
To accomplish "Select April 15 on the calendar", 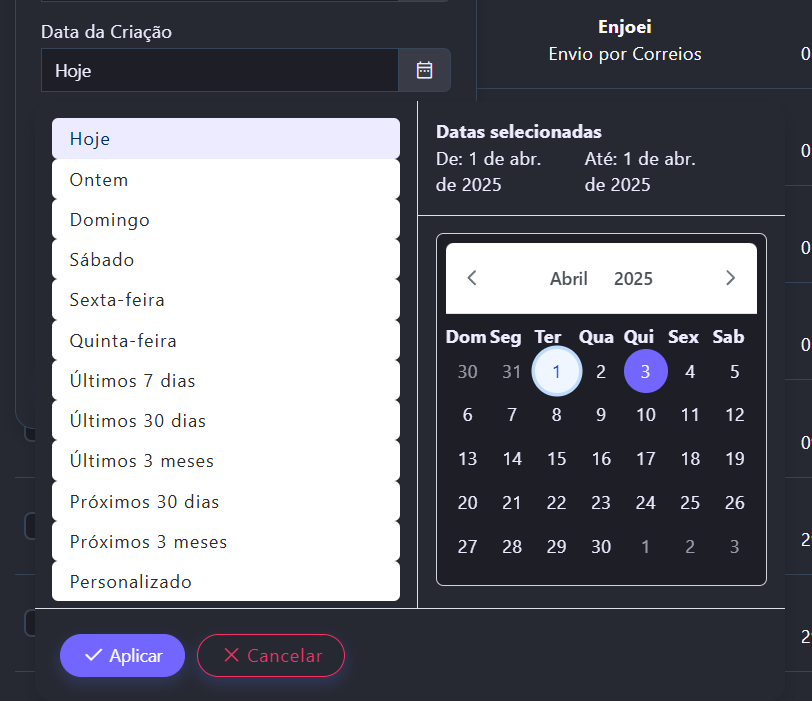I will 557,459.
